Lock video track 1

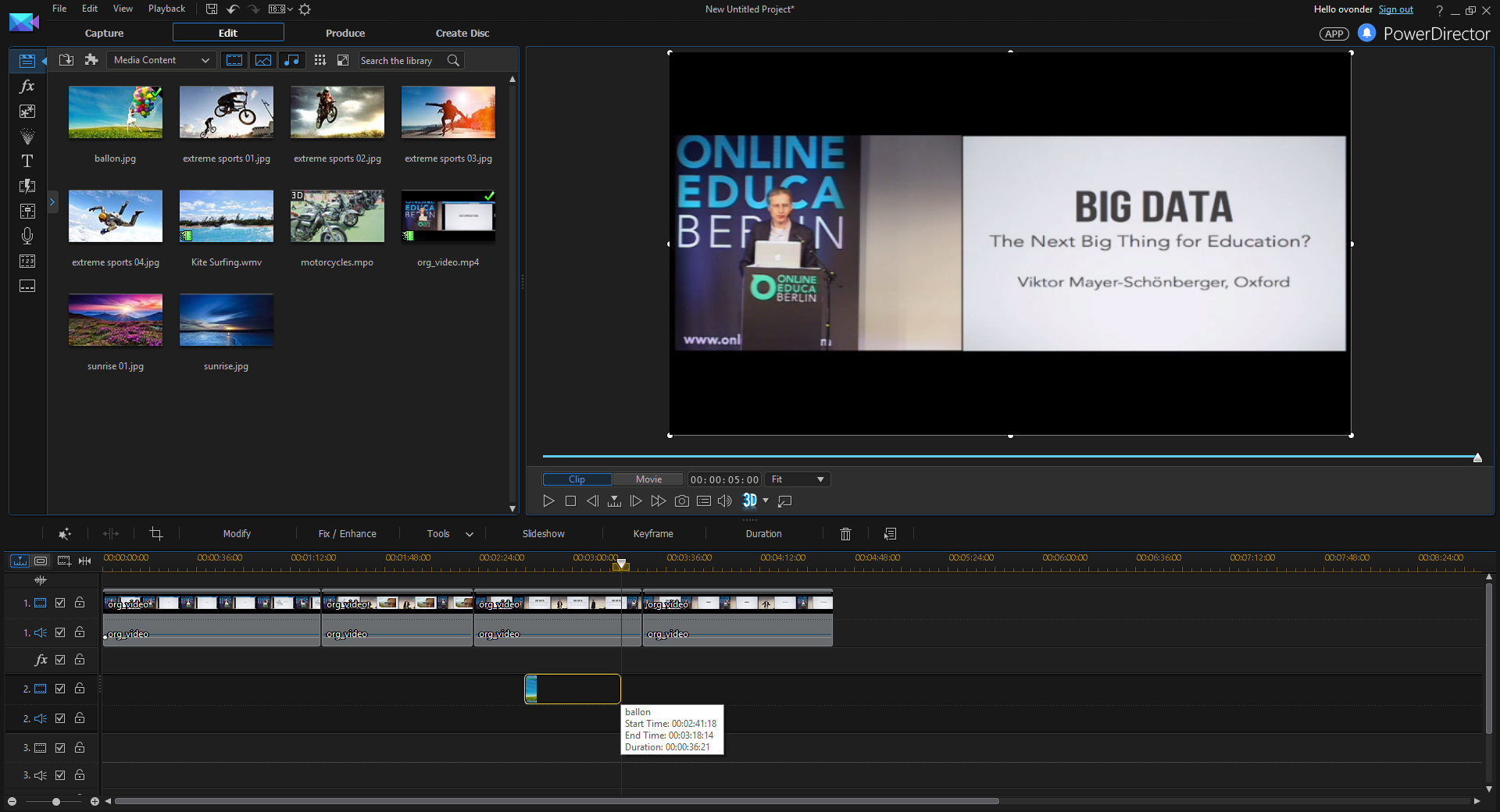(x=80, y=603)
